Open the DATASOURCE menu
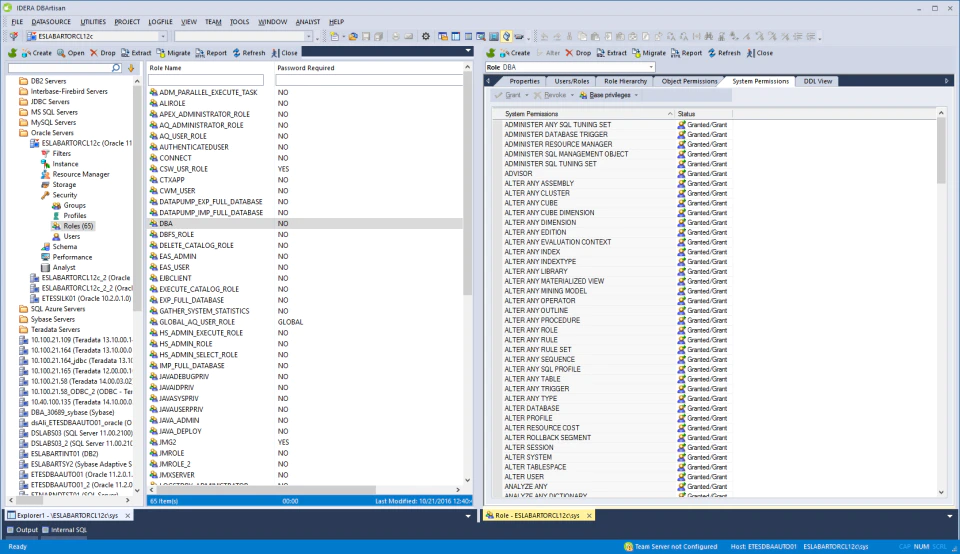The image size is (960, 554). coord(51,21)
